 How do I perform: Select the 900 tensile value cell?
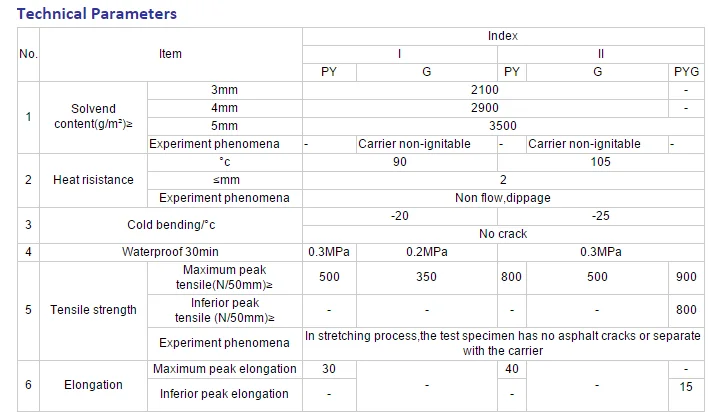[687, 277]
